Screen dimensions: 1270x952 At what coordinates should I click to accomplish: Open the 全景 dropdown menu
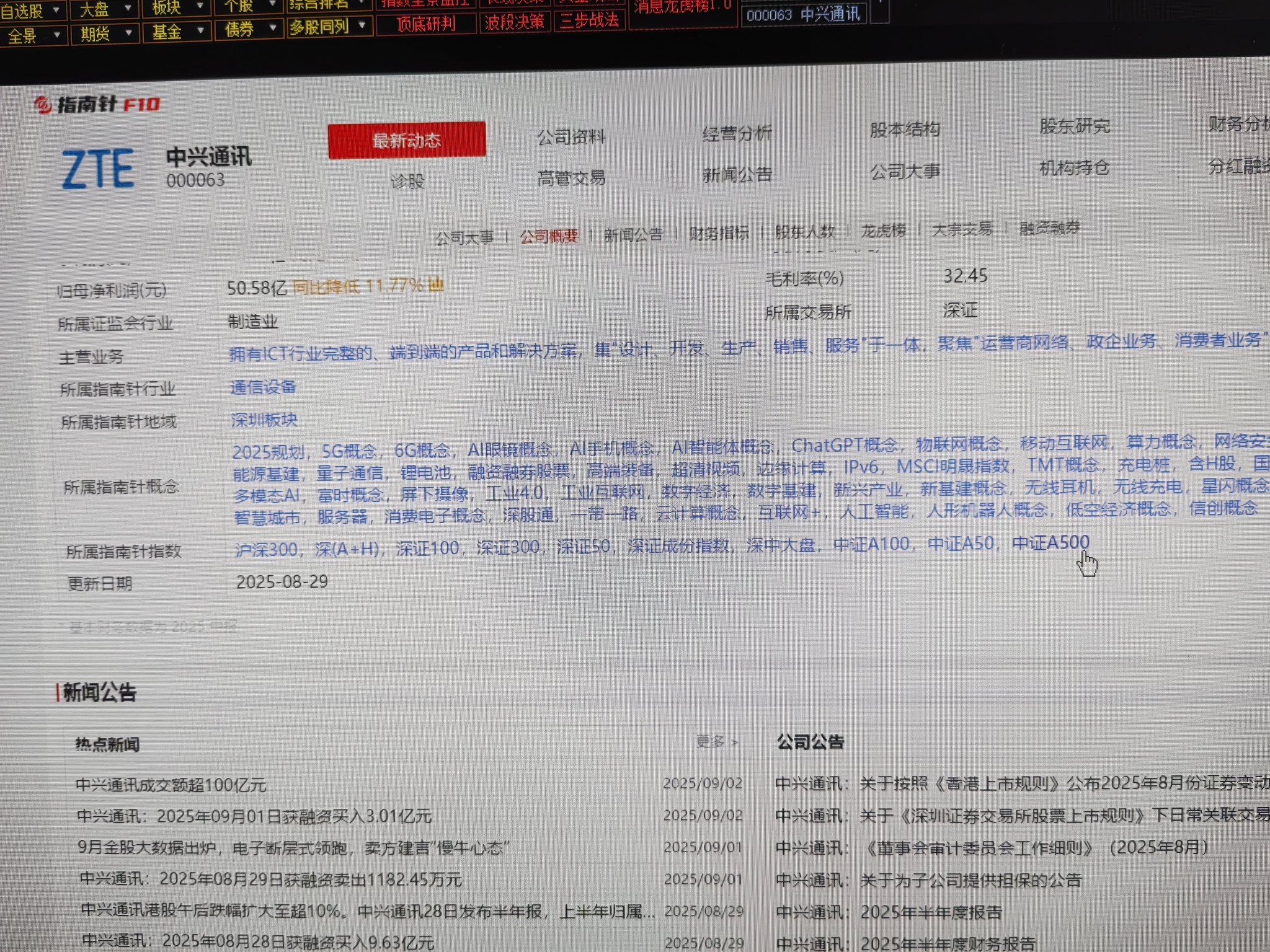[x=32, y=35]
